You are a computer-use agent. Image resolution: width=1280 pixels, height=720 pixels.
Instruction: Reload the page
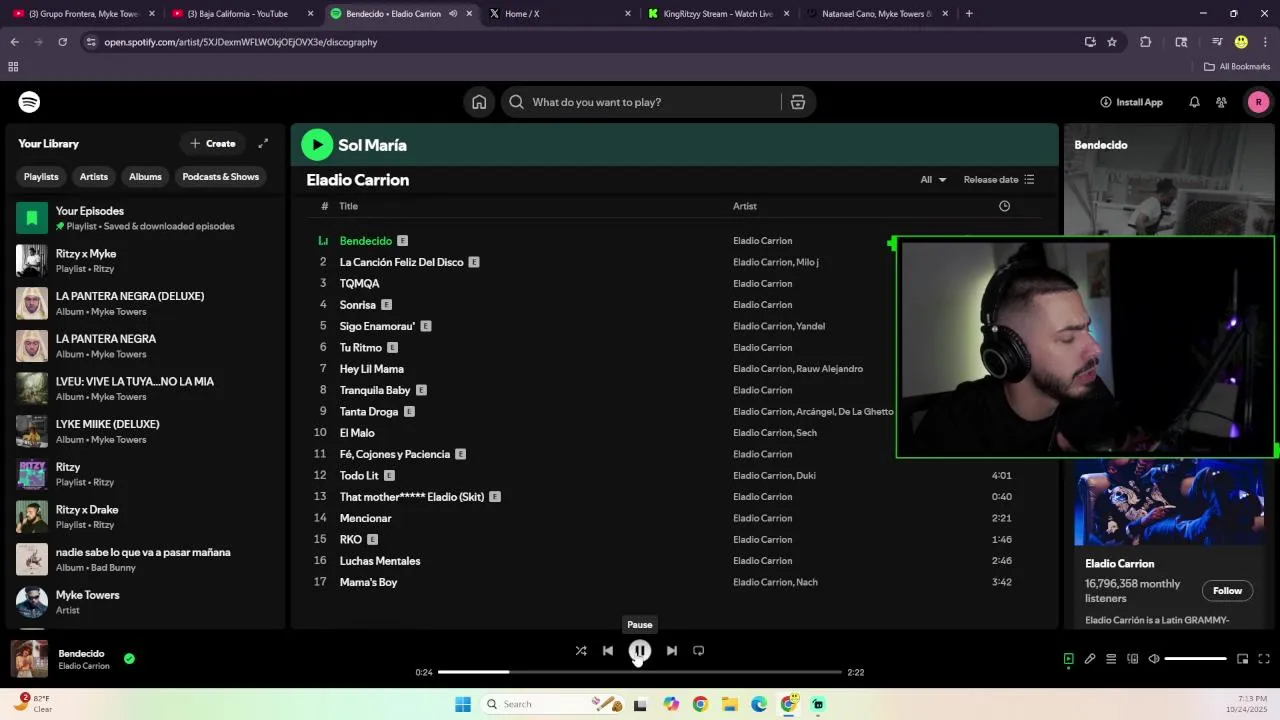pos(62,42)
